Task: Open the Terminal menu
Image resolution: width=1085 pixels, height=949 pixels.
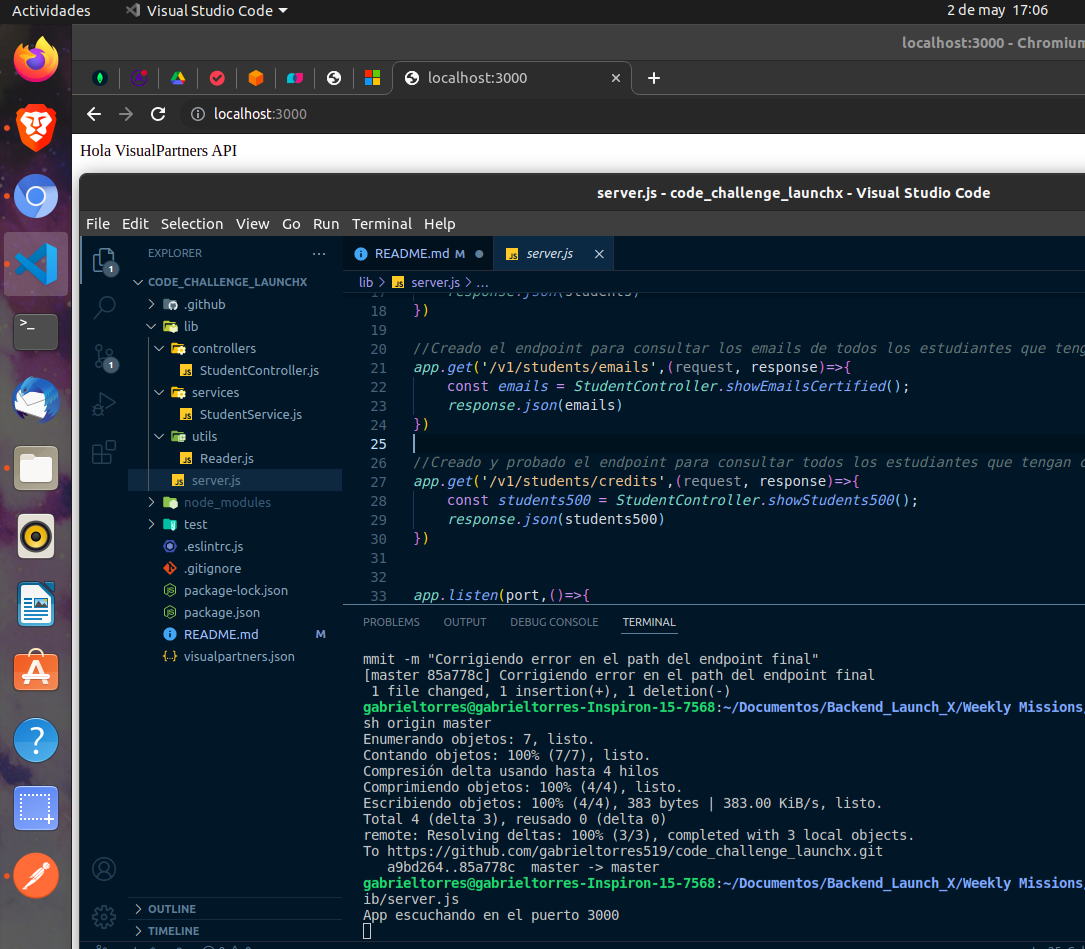Action: click(381, 224)
